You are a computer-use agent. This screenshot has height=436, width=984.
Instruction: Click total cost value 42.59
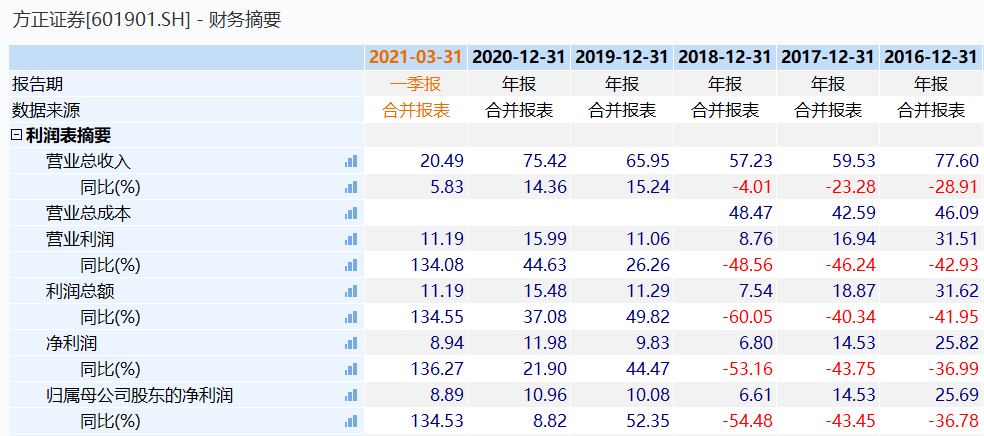[x=853, y=213]
